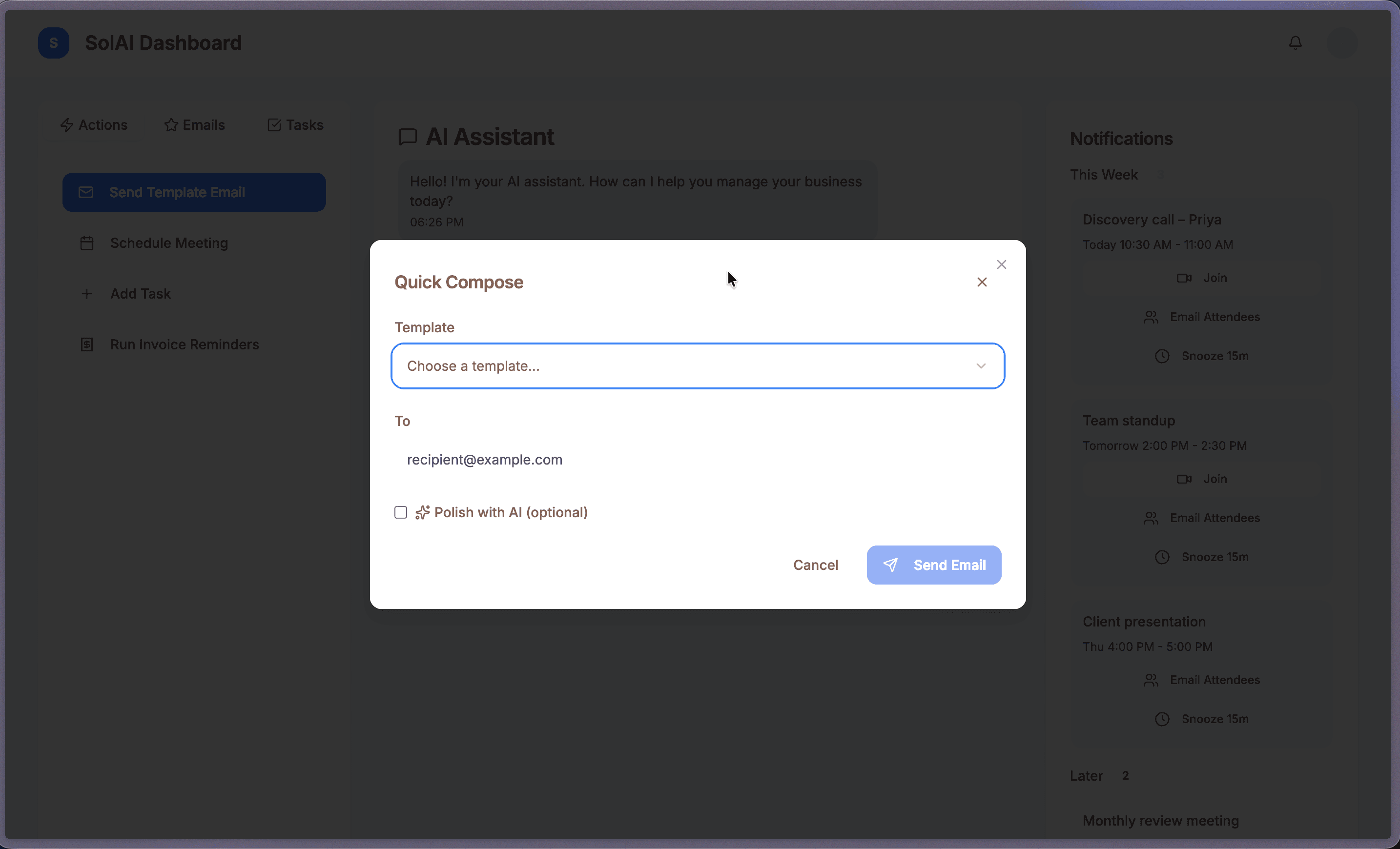The image size is (1400, 849).
Task: Click Monthly review meeting notification
Action: [x=1160, y=821]
